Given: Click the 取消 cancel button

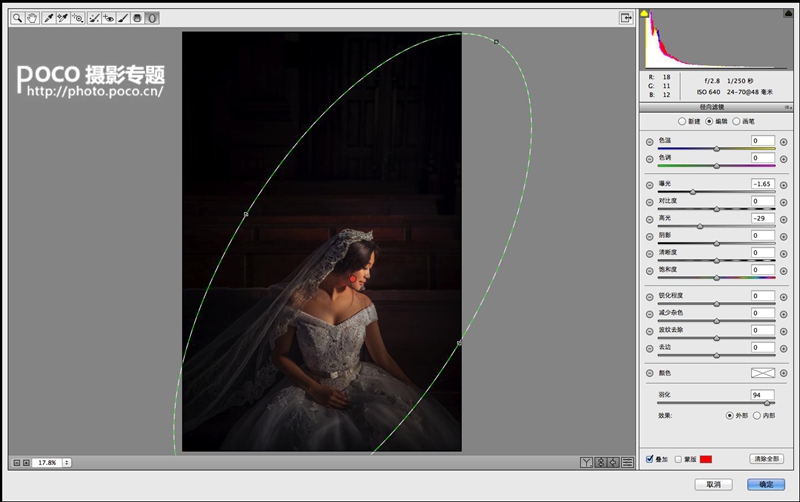Looking at the screenshot, I should click(713, 484).
